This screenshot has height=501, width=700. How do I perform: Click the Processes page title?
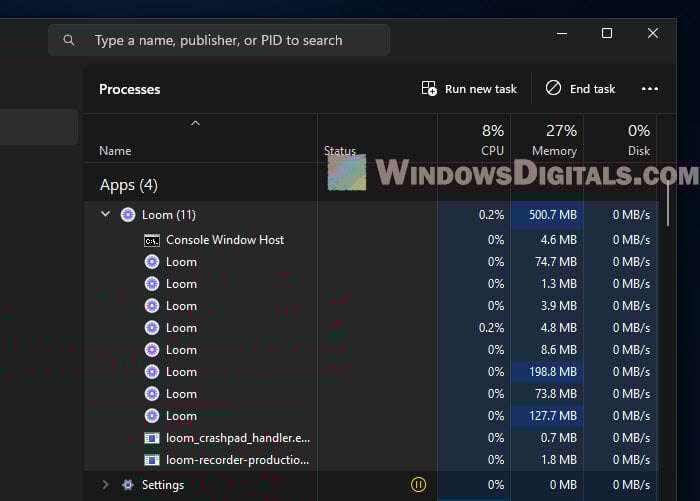129,89
